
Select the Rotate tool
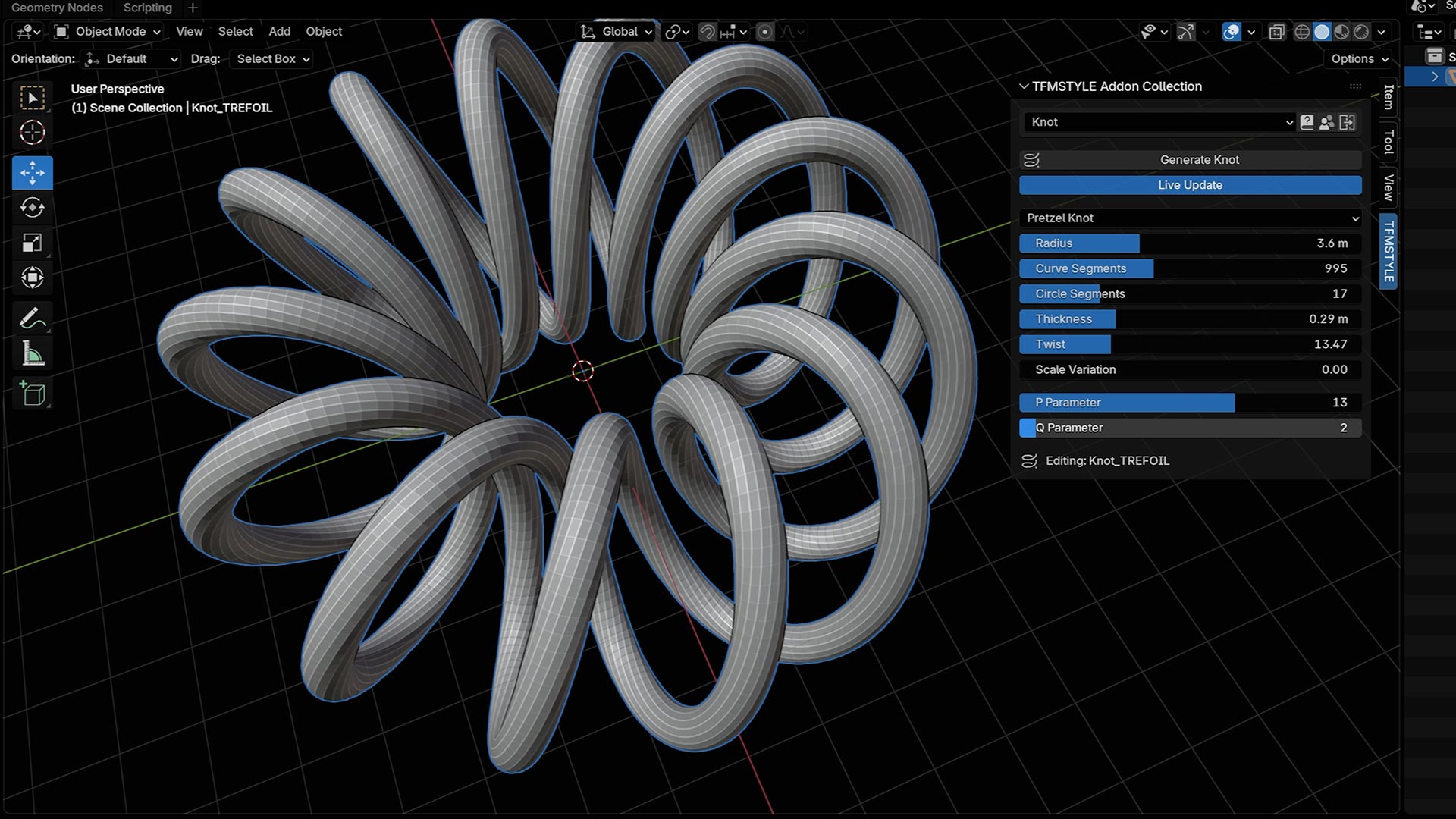[x=32, y=208]
